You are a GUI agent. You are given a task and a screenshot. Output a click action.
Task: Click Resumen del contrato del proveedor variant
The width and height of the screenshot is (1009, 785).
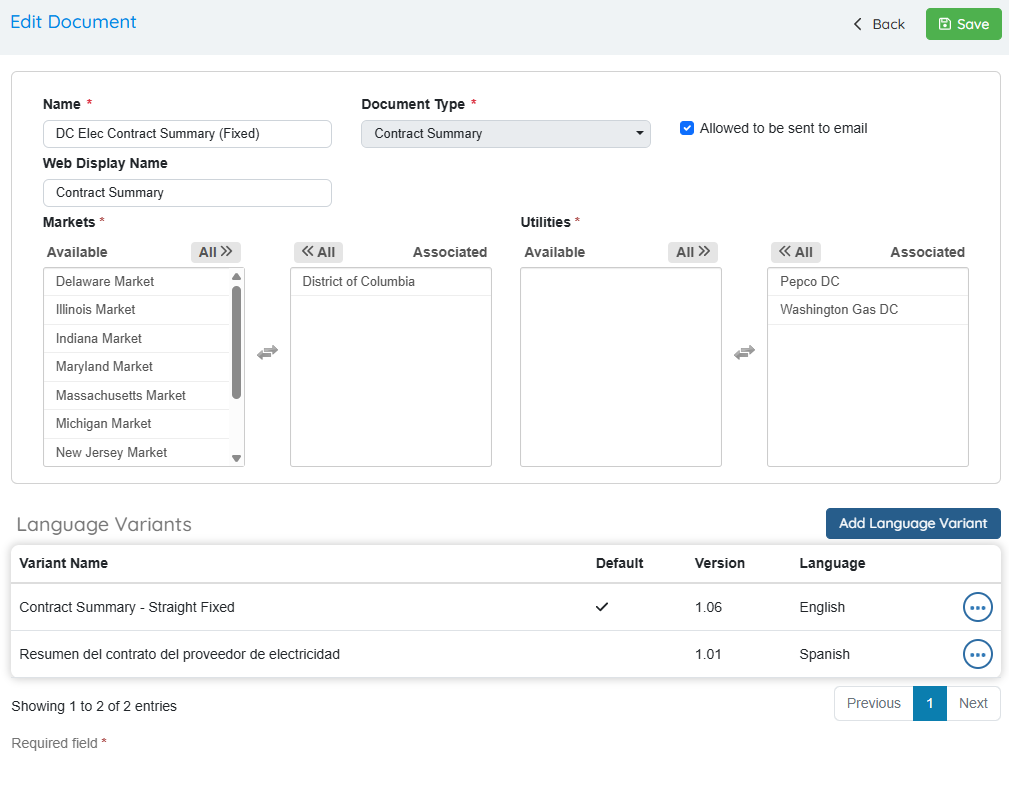[x=180, y=654]
